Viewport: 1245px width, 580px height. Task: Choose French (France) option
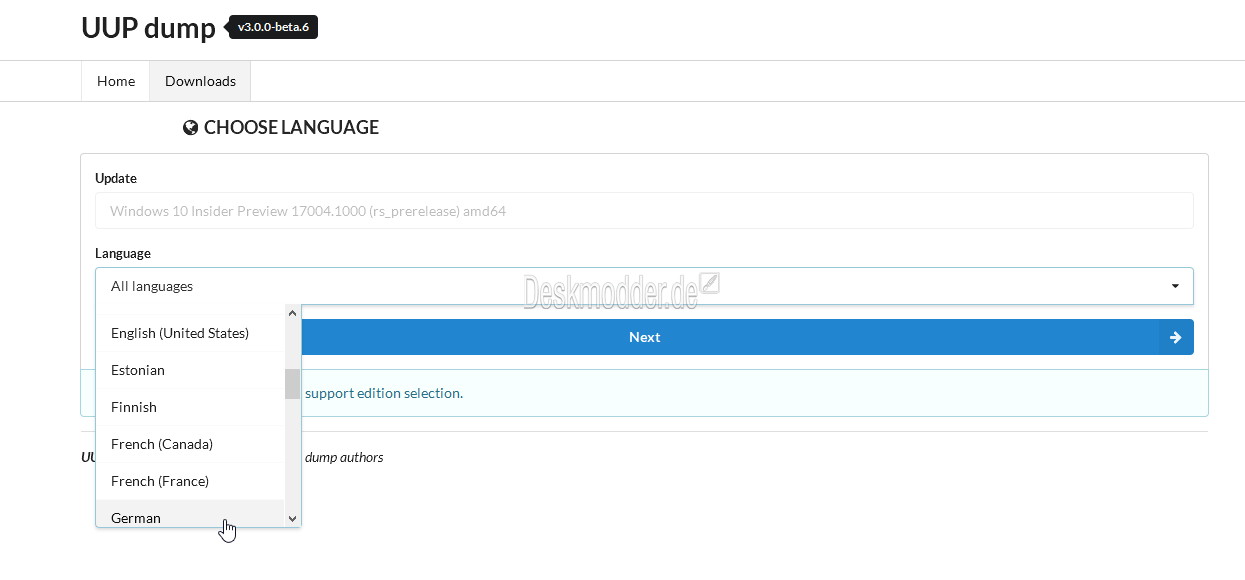[x=190, y=481]
